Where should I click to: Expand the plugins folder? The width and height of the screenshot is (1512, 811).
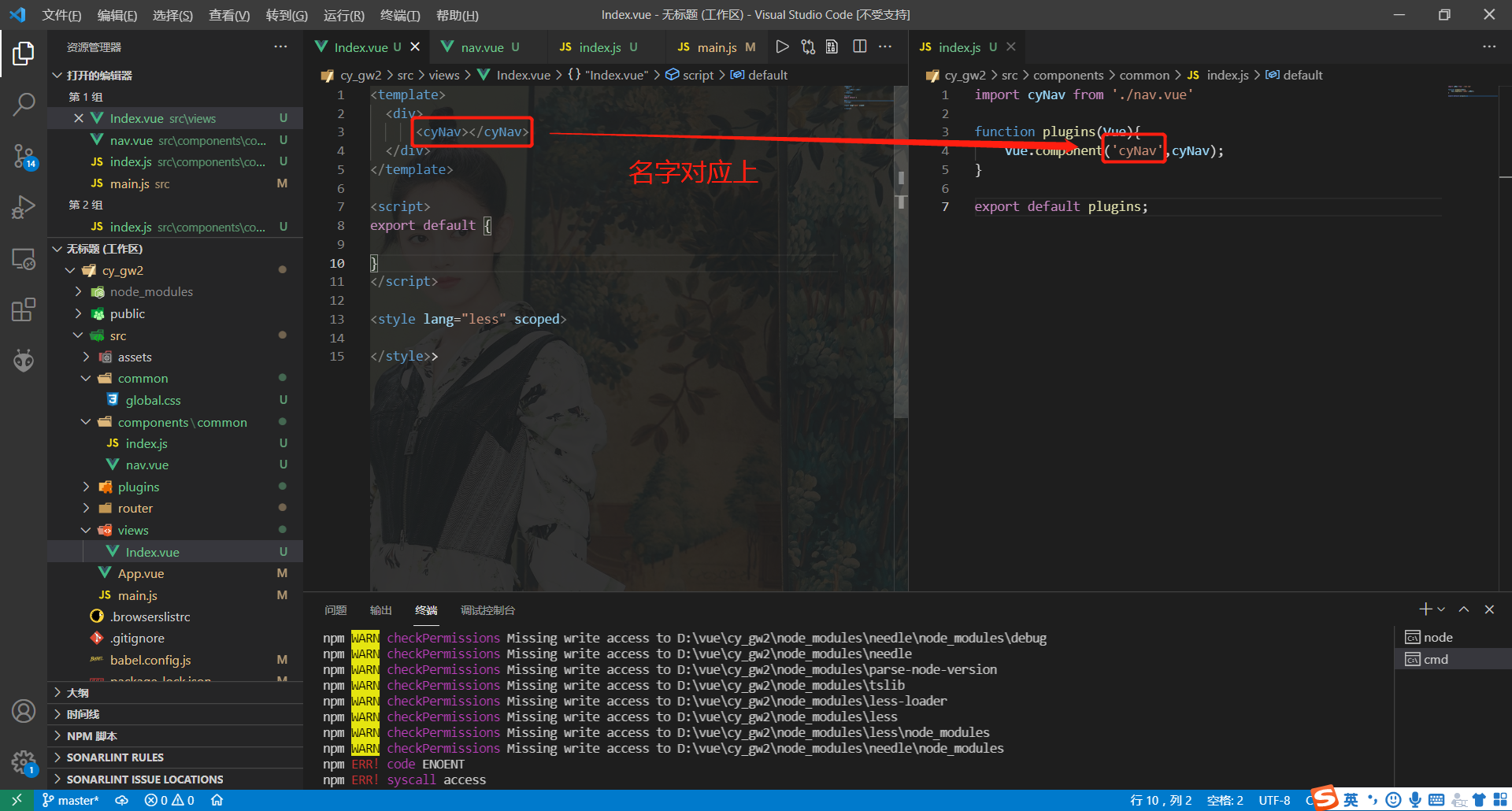(86, 487)
